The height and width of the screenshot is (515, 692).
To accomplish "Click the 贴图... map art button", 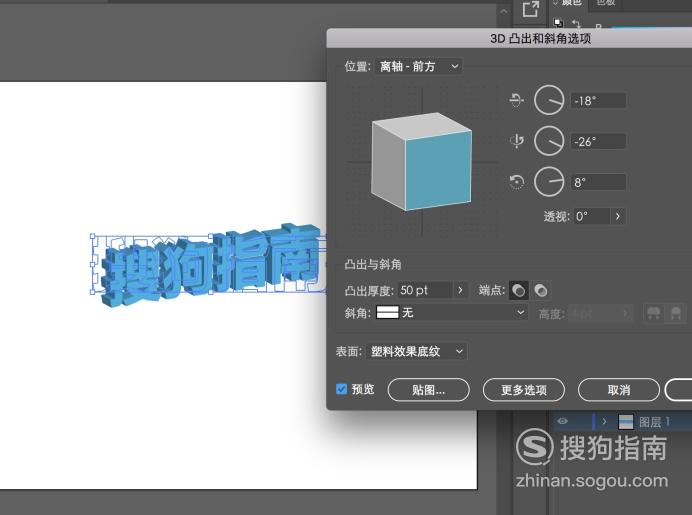I will 428,390.
